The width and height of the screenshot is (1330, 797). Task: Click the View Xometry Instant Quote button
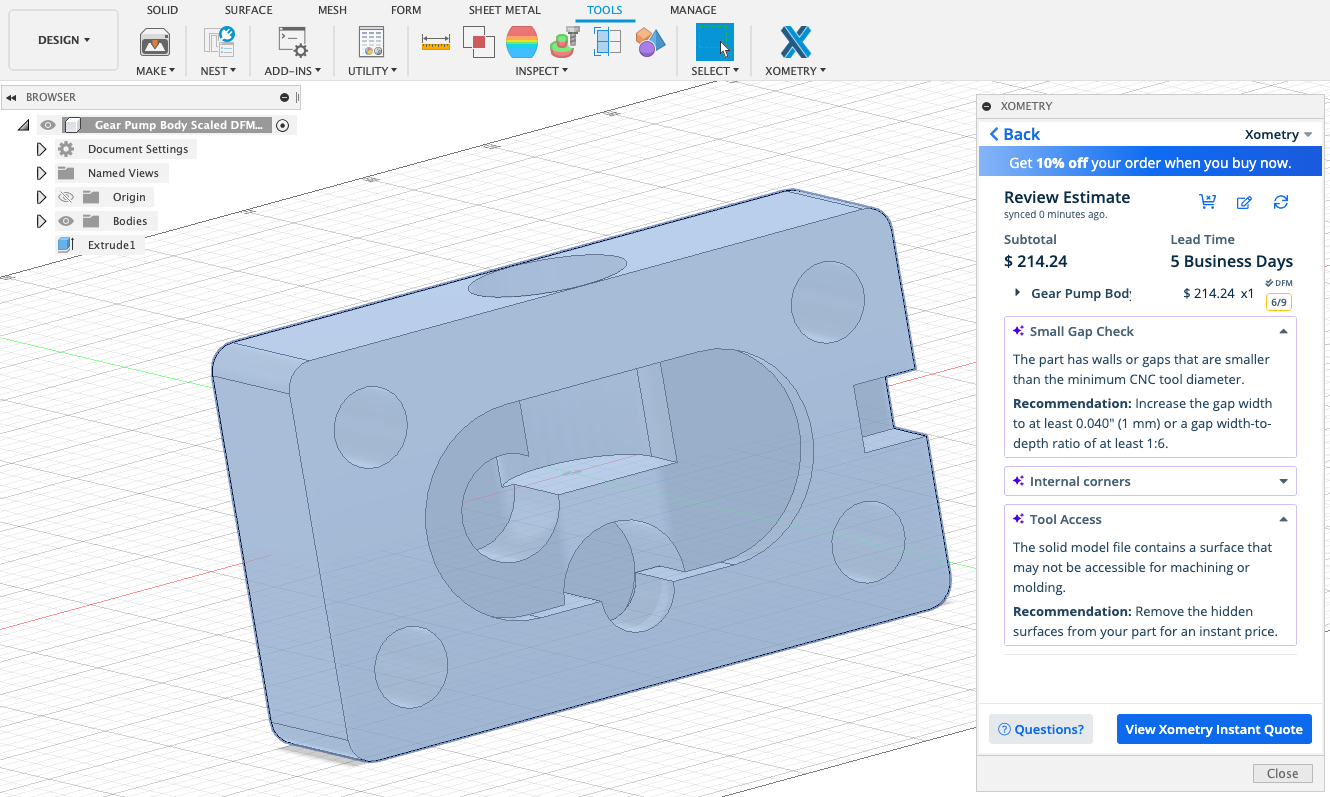[1213, 729]
